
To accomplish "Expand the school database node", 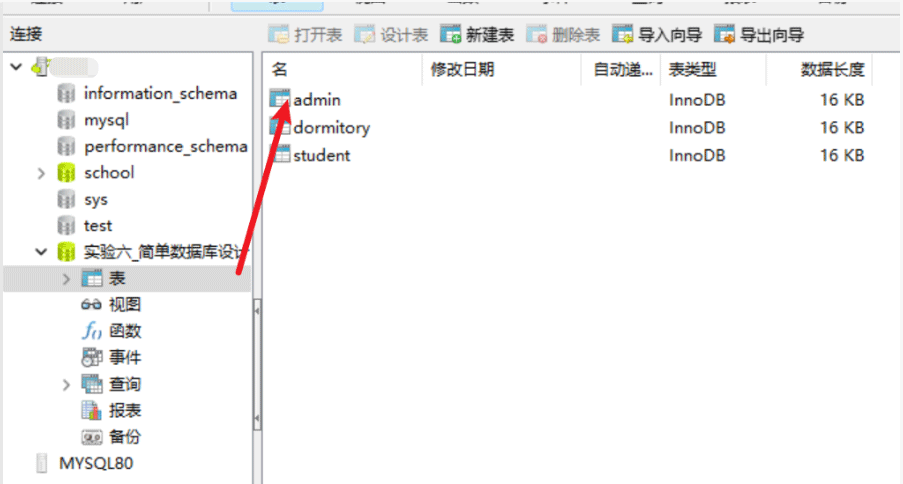I will point(41,173).
